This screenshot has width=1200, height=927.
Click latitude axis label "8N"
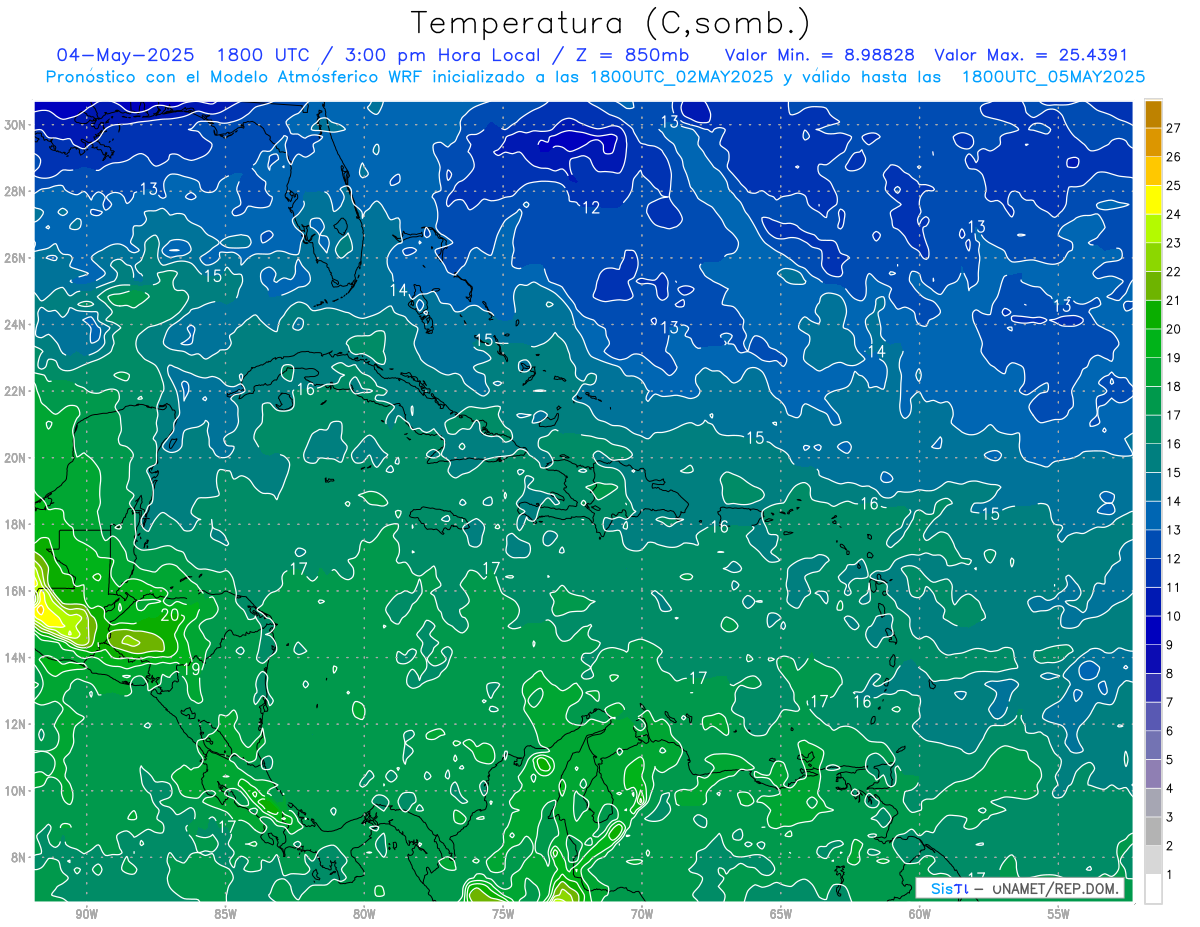tap(19, 857)
